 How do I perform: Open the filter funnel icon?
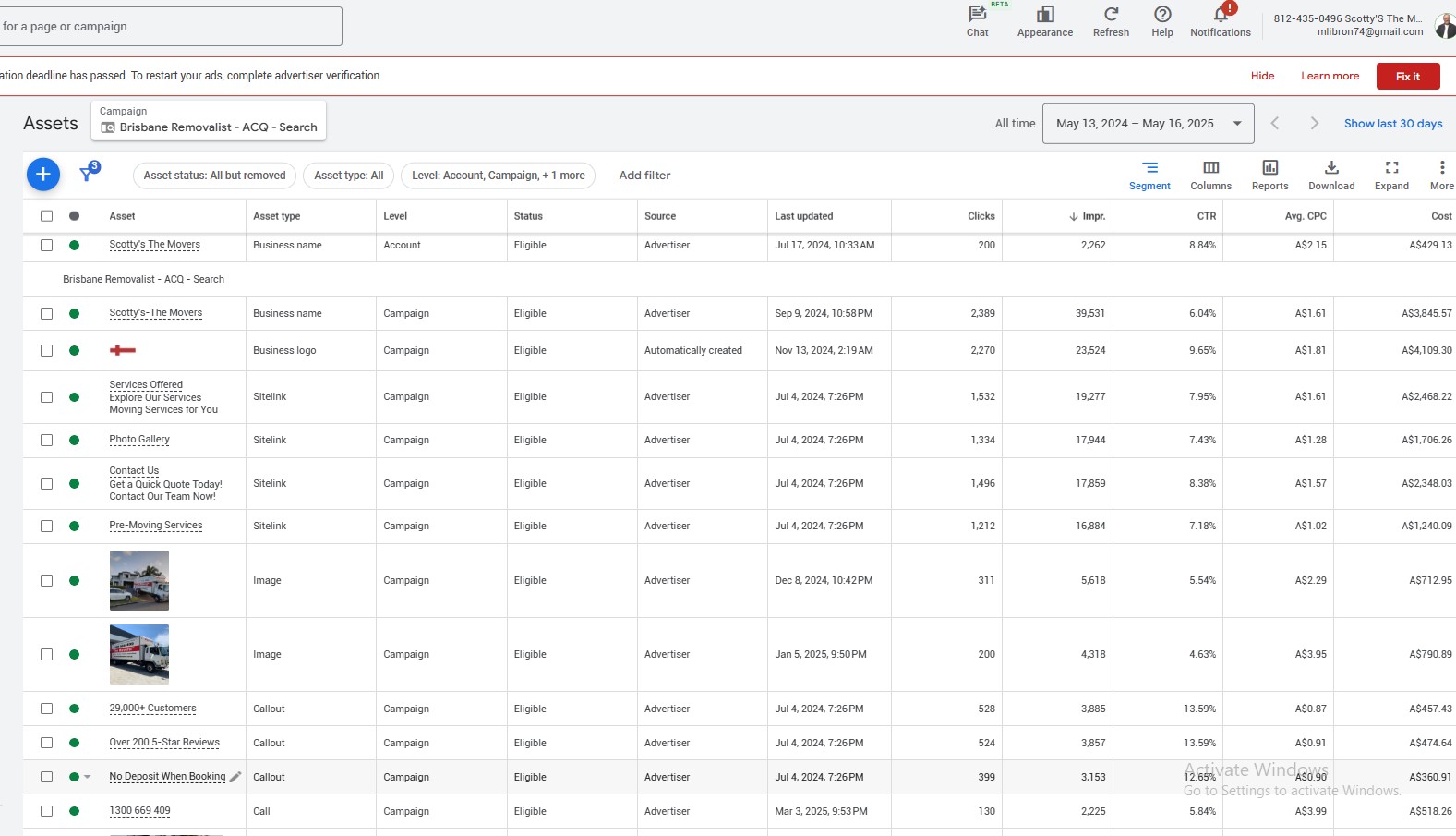click(88, 173)
